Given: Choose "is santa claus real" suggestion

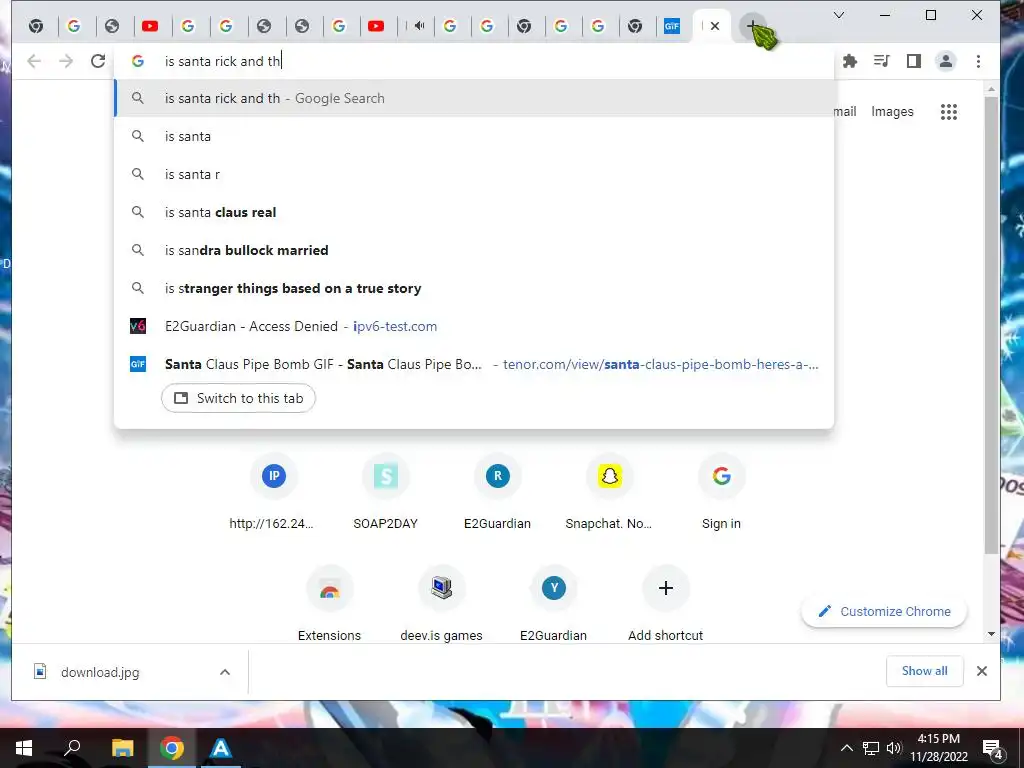Looking at the screenshot, I should tap(474, 212).
